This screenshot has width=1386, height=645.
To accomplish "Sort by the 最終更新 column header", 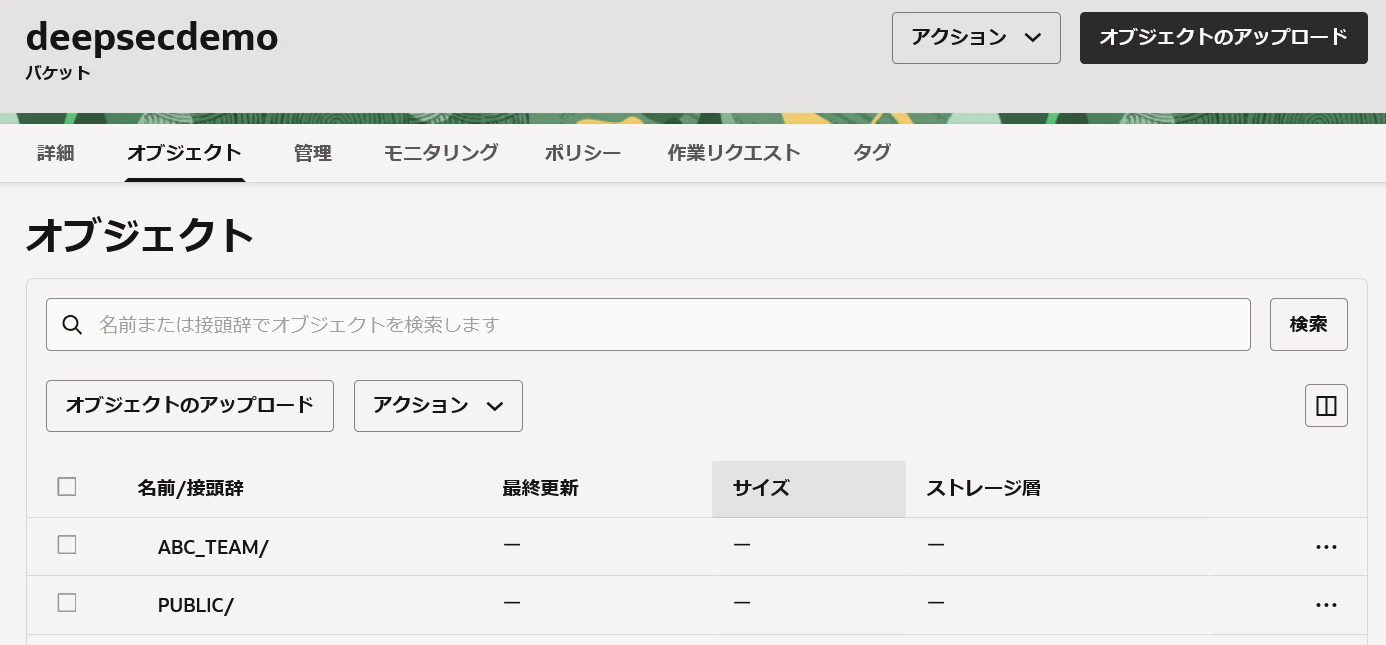I will 540,489.
